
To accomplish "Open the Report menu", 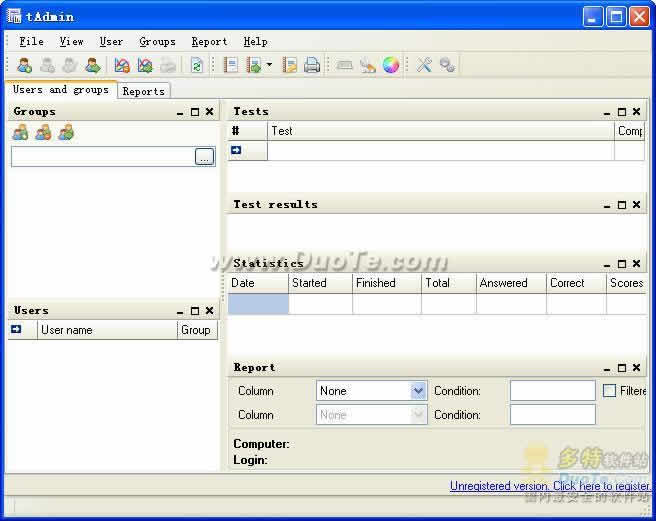I will (x=209, y=41).
